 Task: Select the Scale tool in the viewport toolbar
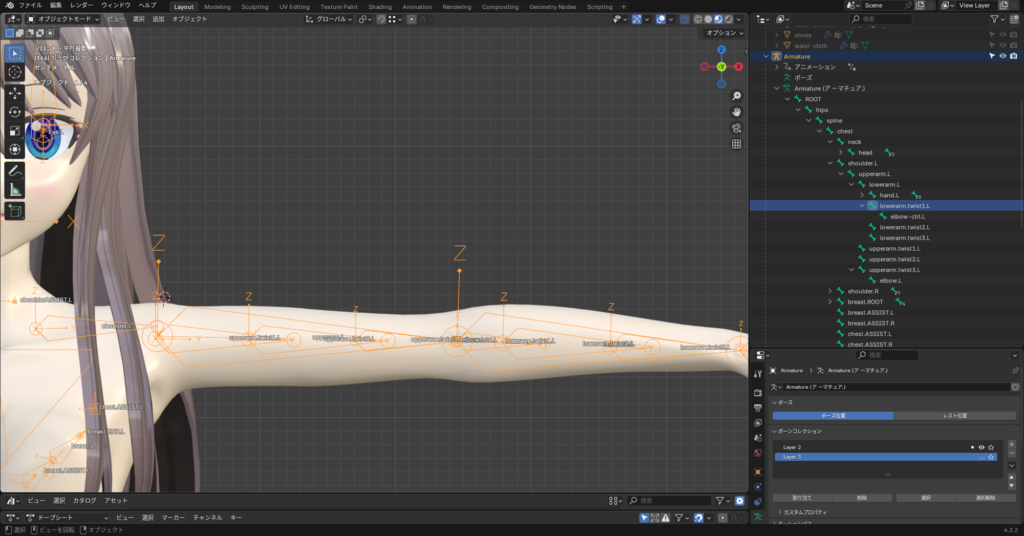pos(15,130)
